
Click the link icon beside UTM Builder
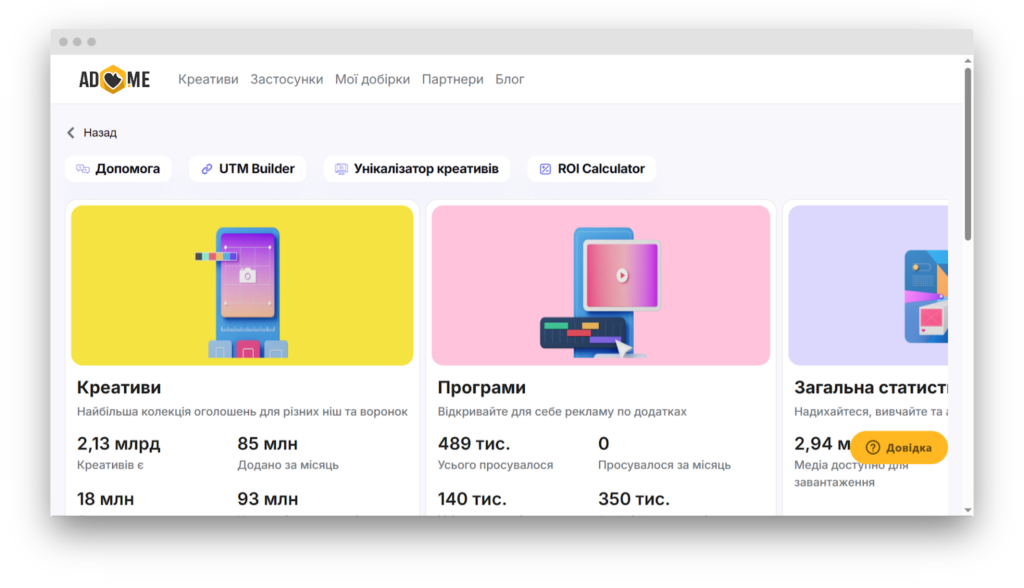(207, 169)
